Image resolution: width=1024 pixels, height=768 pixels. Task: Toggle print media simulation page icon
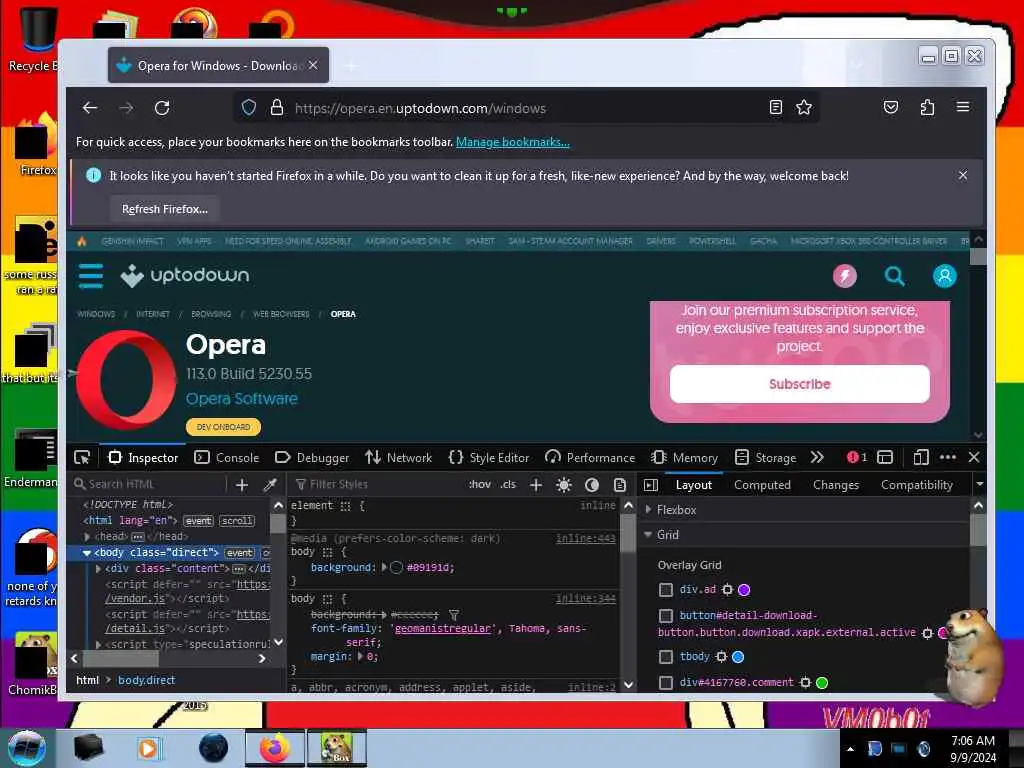pyautogui.click(x=620, y=485)
